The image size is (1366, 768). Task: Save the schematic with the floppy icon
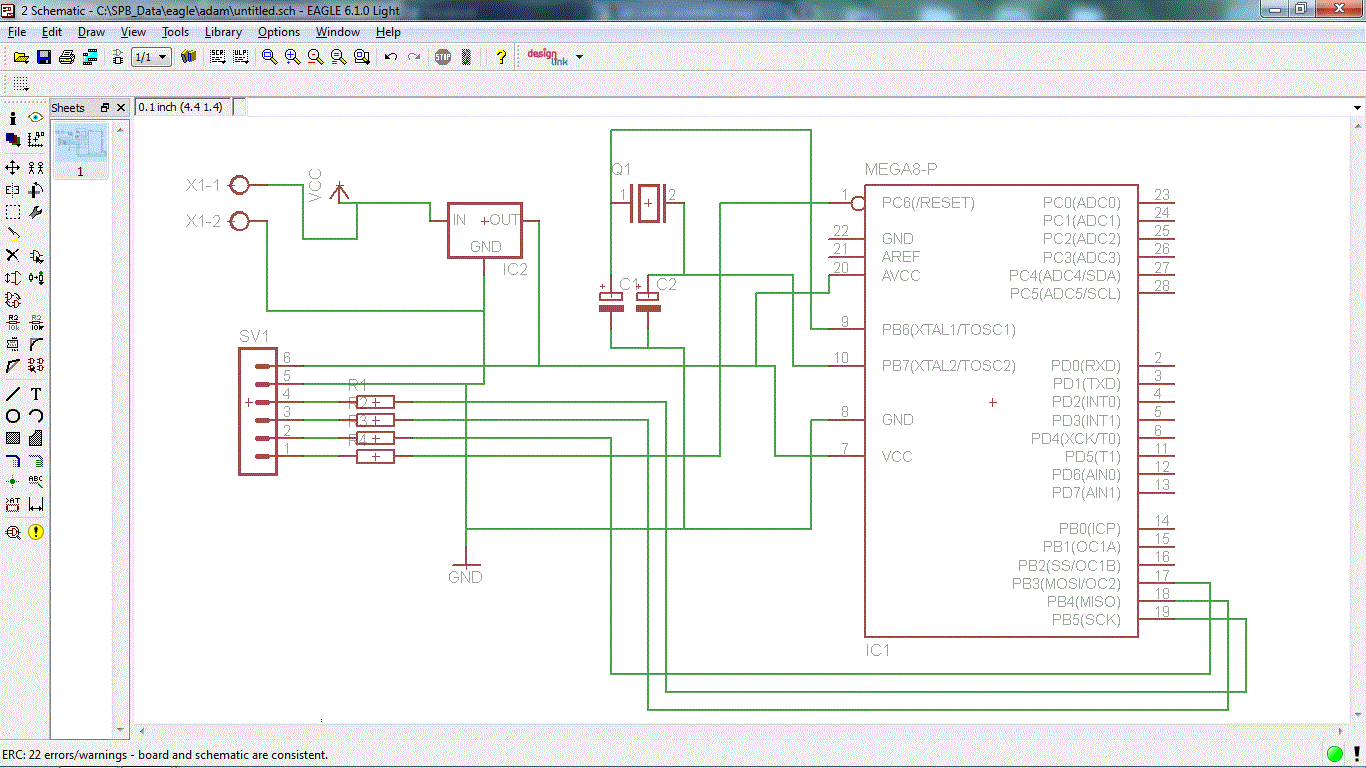[x=43, y=57]
